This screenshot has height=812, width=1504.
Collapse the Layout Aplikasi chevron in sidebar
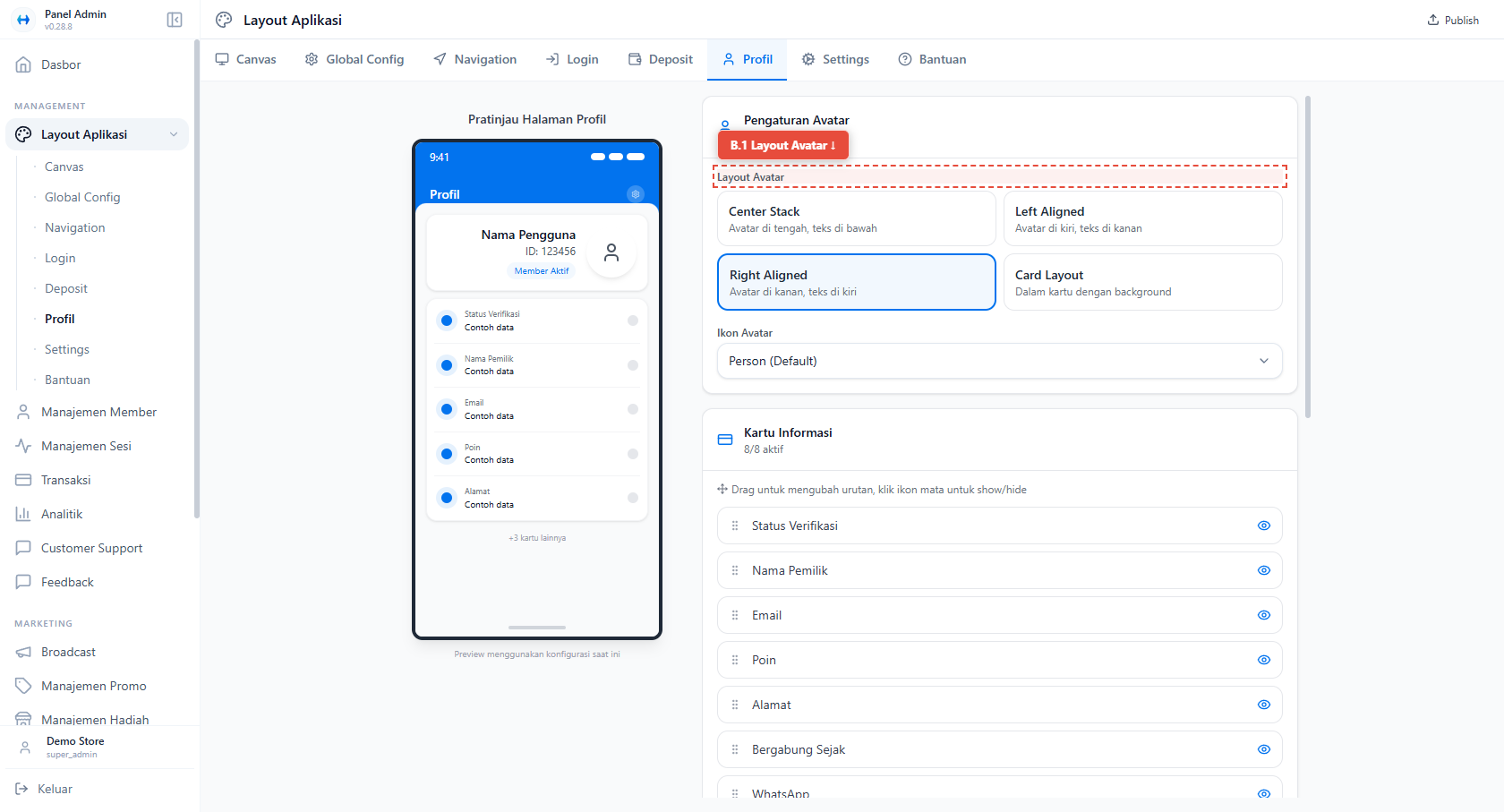click(x=174, y=134)
